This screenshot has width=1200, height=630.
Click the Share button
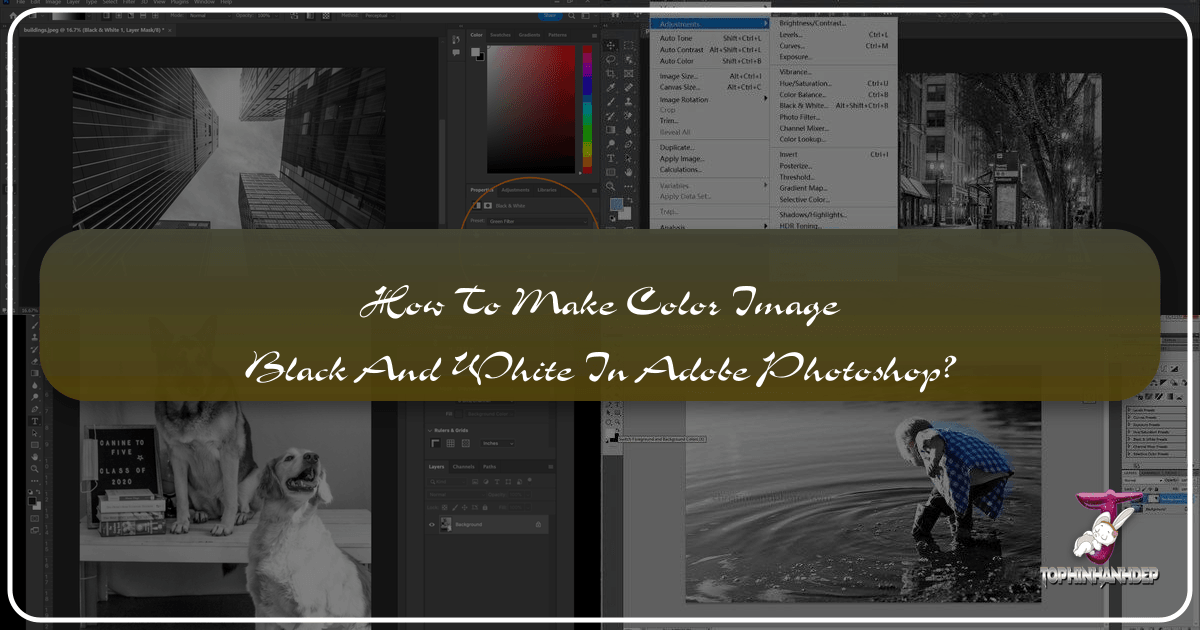[x=550, y=15]
